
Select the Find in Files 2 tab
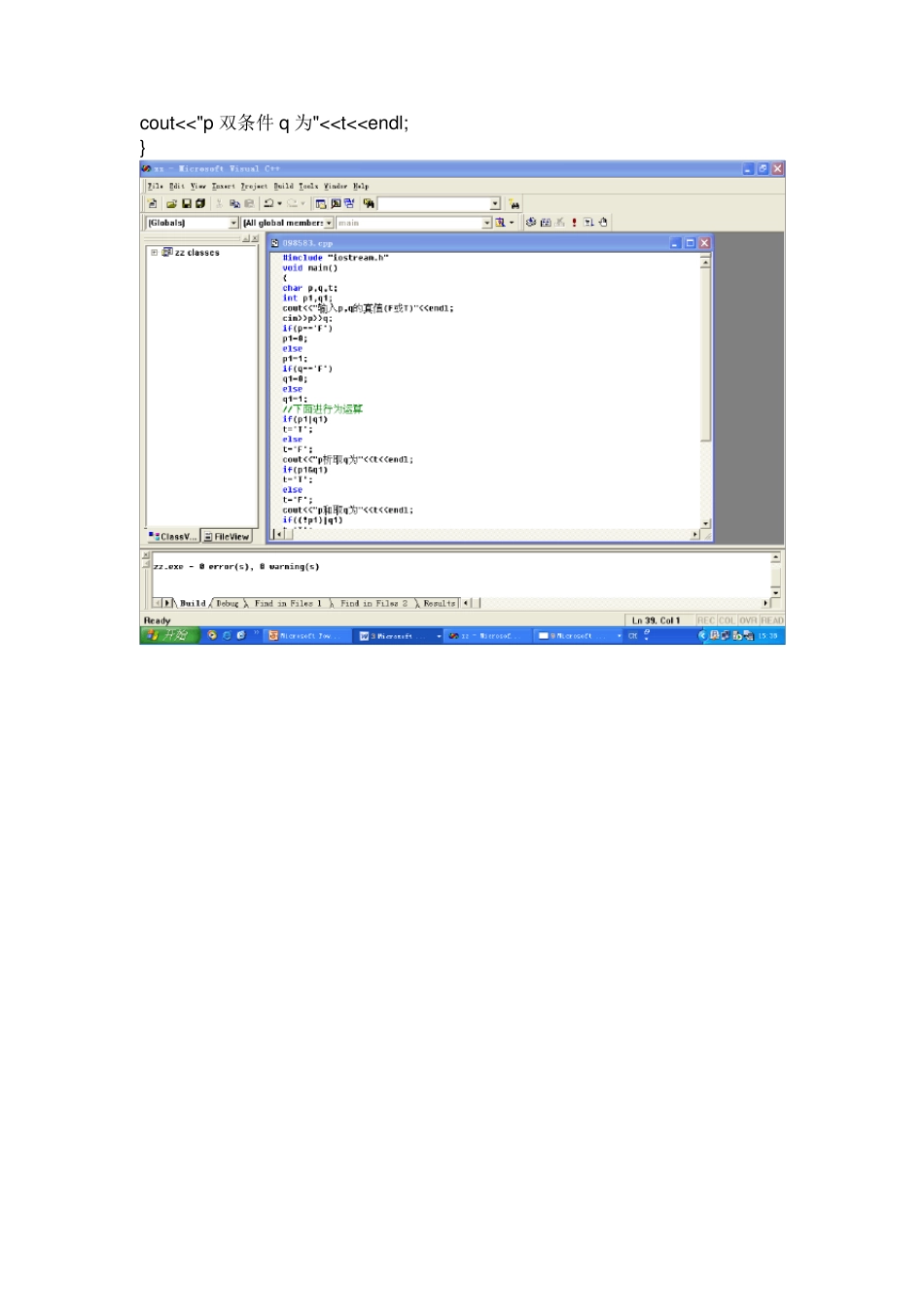point(373,603)
